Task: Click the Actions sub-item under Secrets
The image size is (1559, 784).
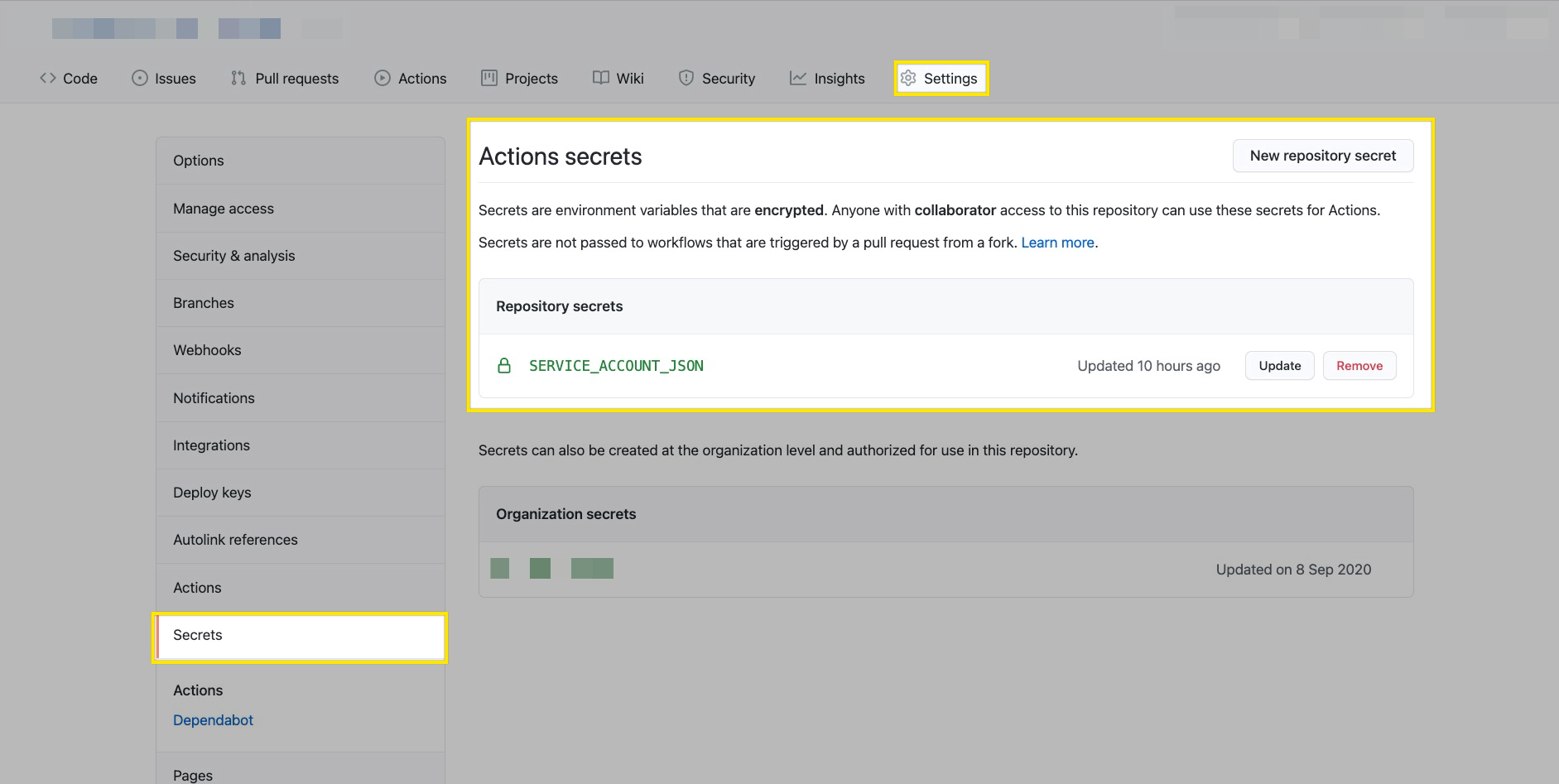Action: [198, 690]
